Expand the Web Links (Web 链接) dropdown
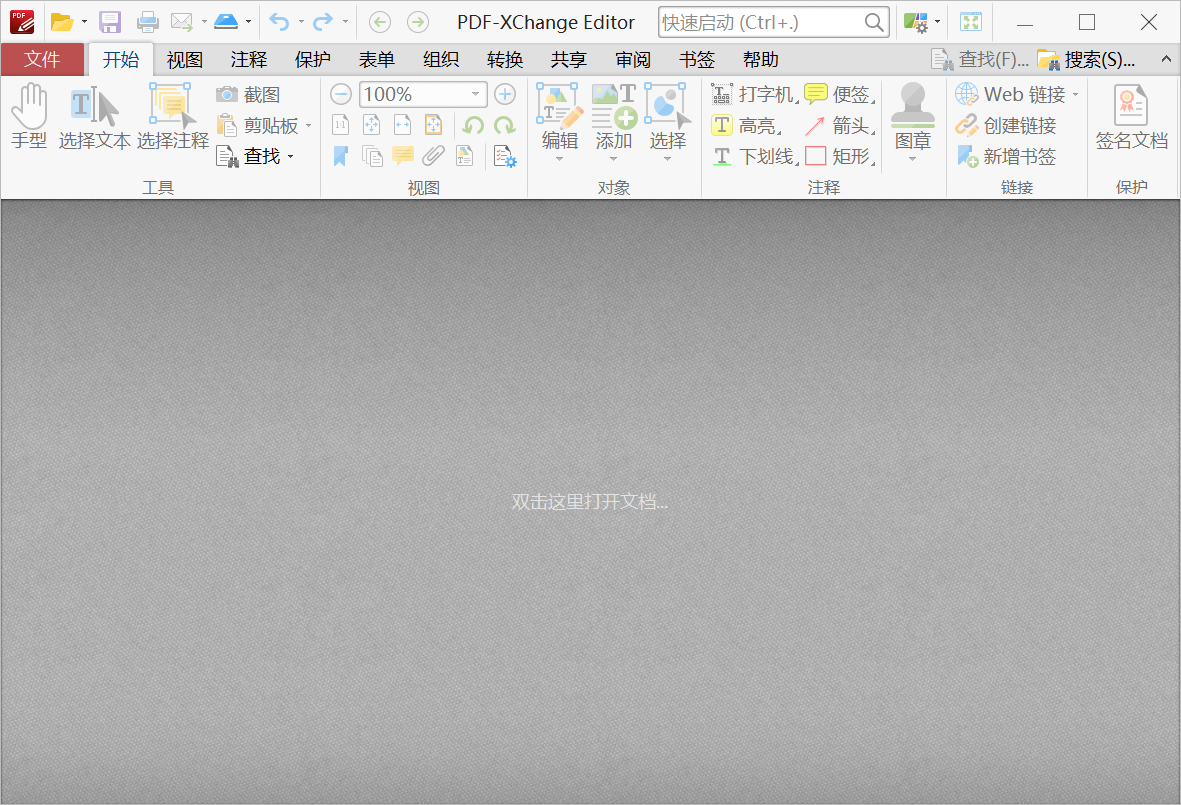Viewport: 1181px width, 805px height. pos(1076,95)
